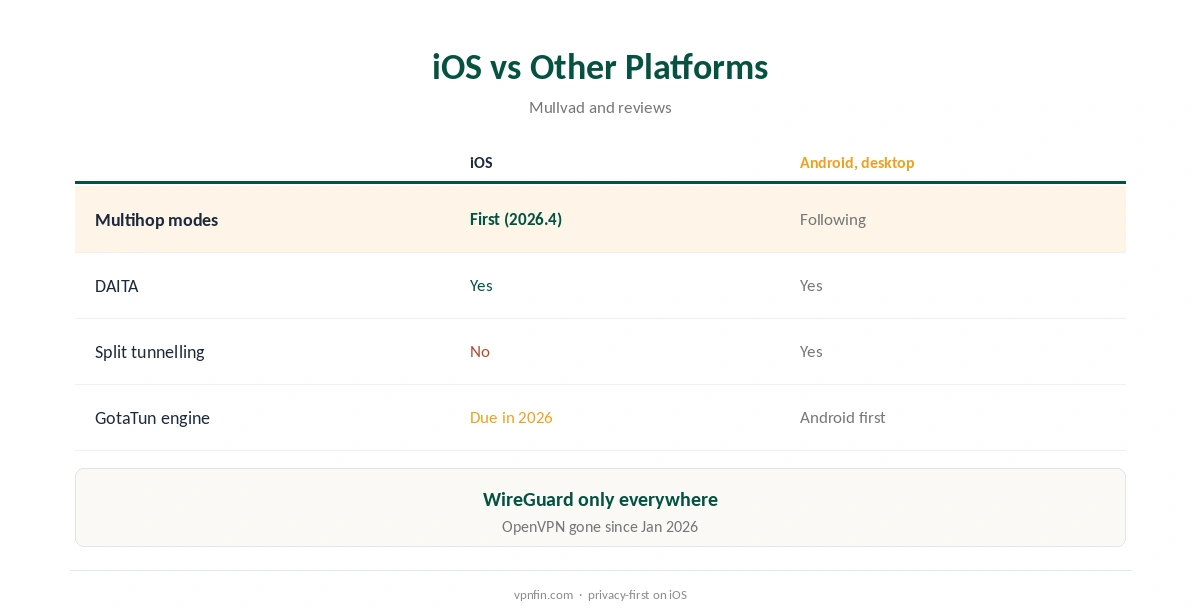Select the gray "Yes" in the DAITA row
This screenshot has height=614, width=1200.
(811, 285)
